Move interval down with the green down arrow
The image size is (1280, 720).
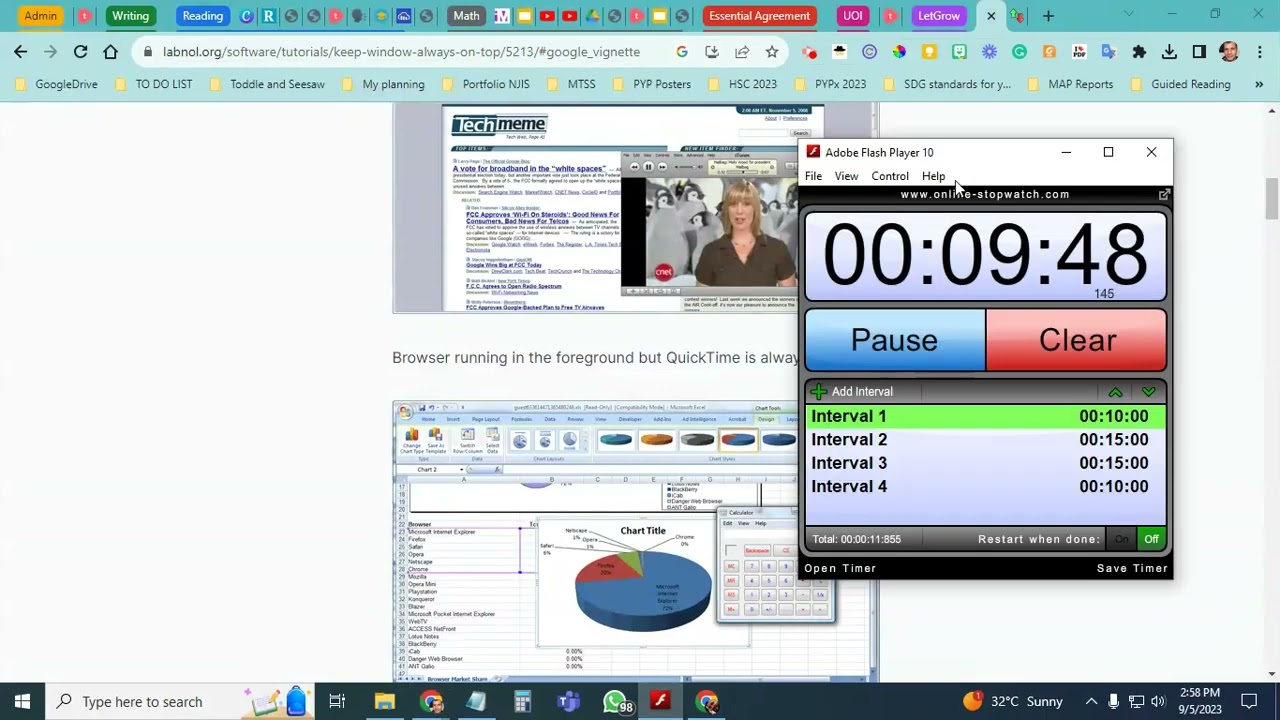pos(1148,392)
